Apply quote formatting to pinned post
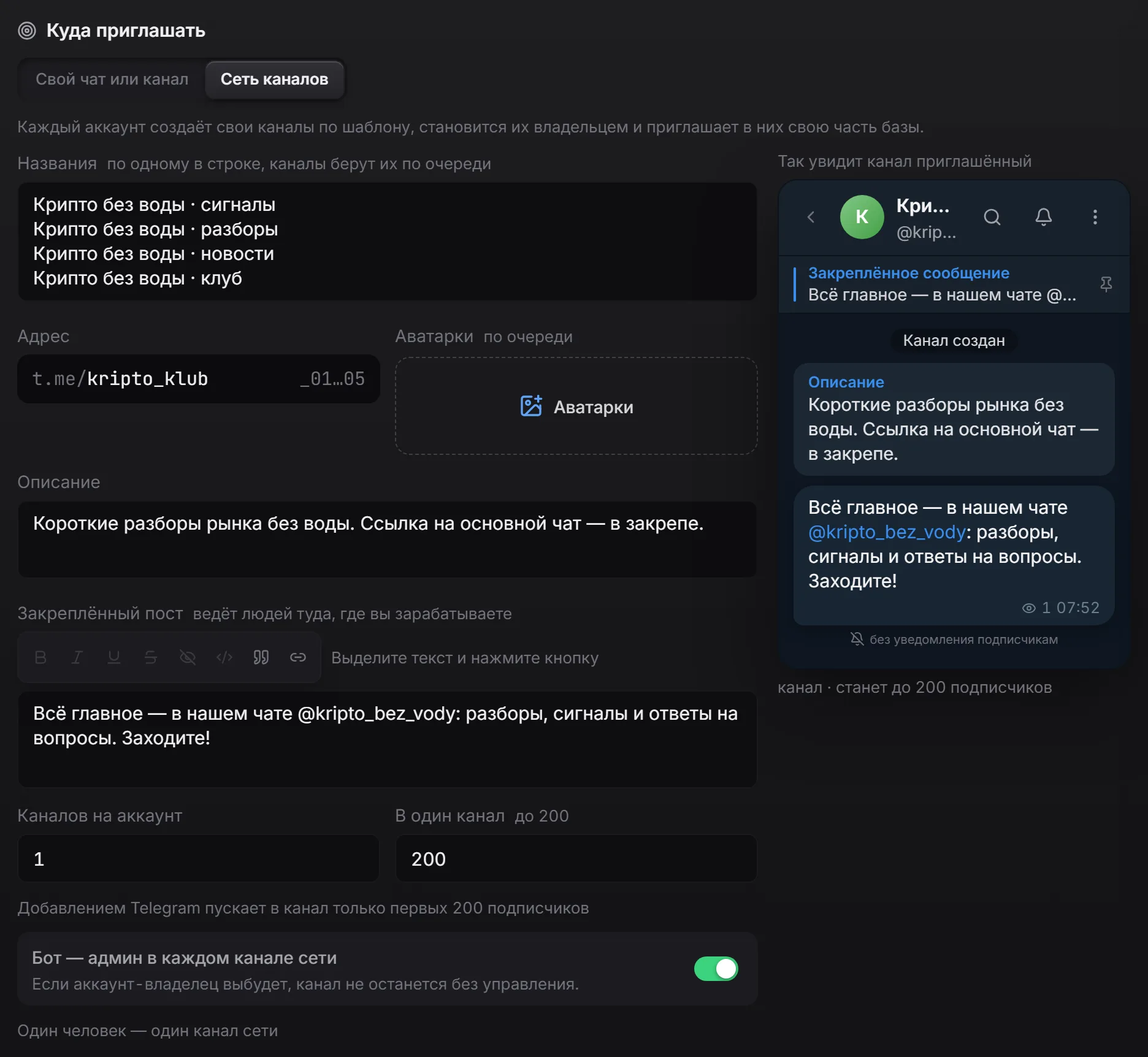1148x1057 pixels. tap(261, 657)
